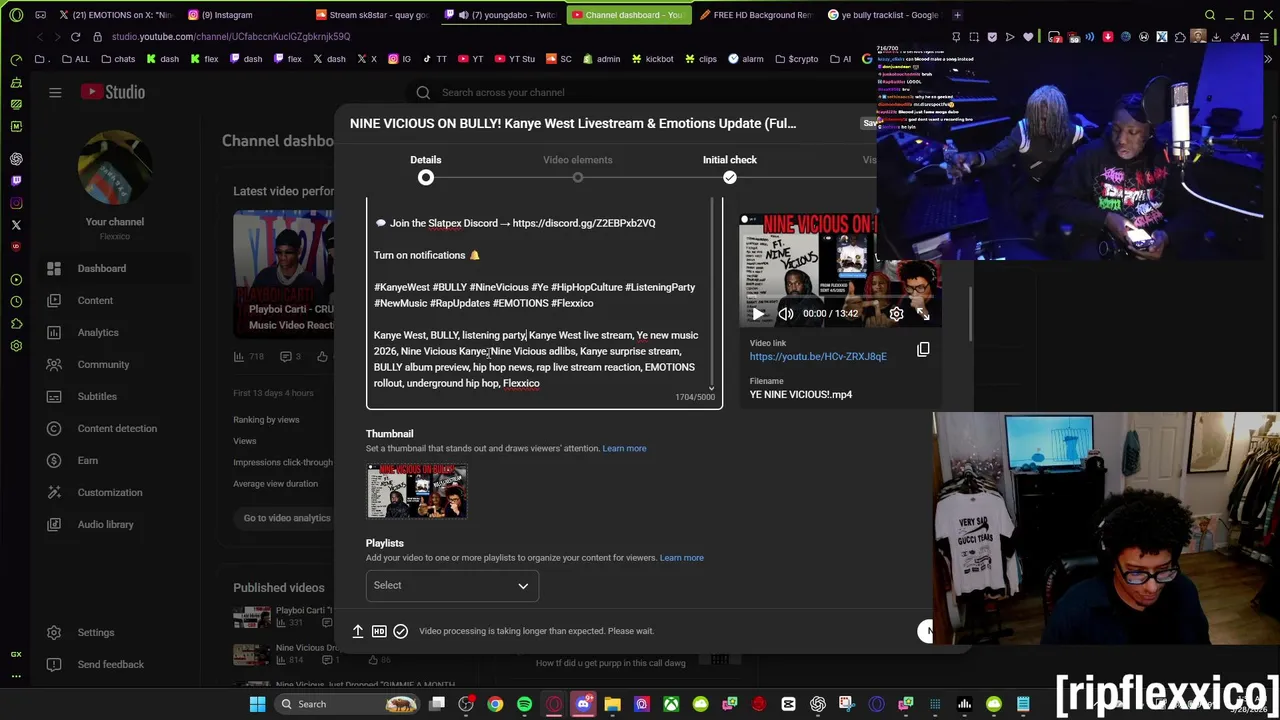1280x720 pixels.
Task: Click the uploaded thumbnail image
Action: (x=417, y=491)
